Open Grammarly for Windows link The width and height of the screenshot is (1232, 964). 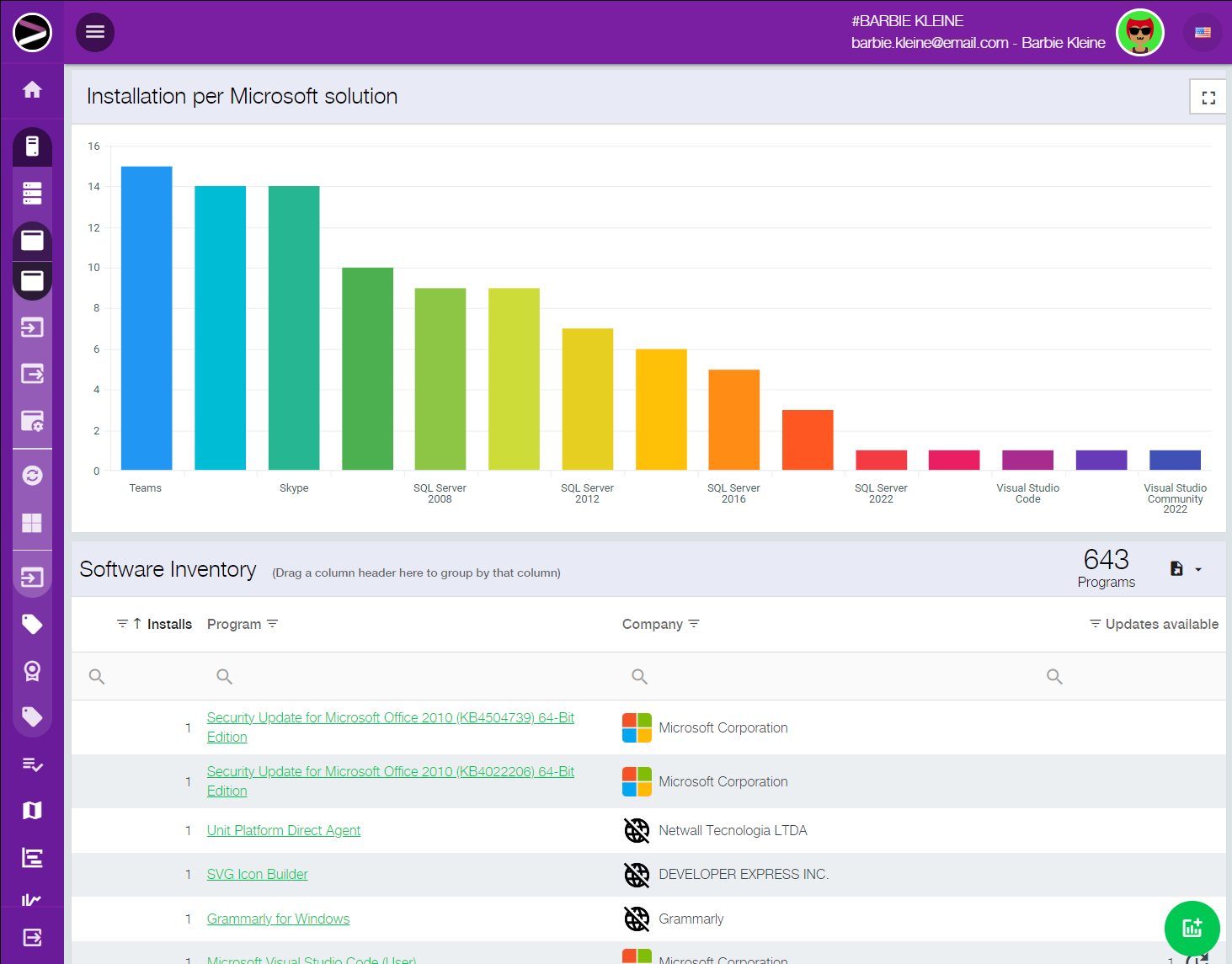tap(278, 919)
